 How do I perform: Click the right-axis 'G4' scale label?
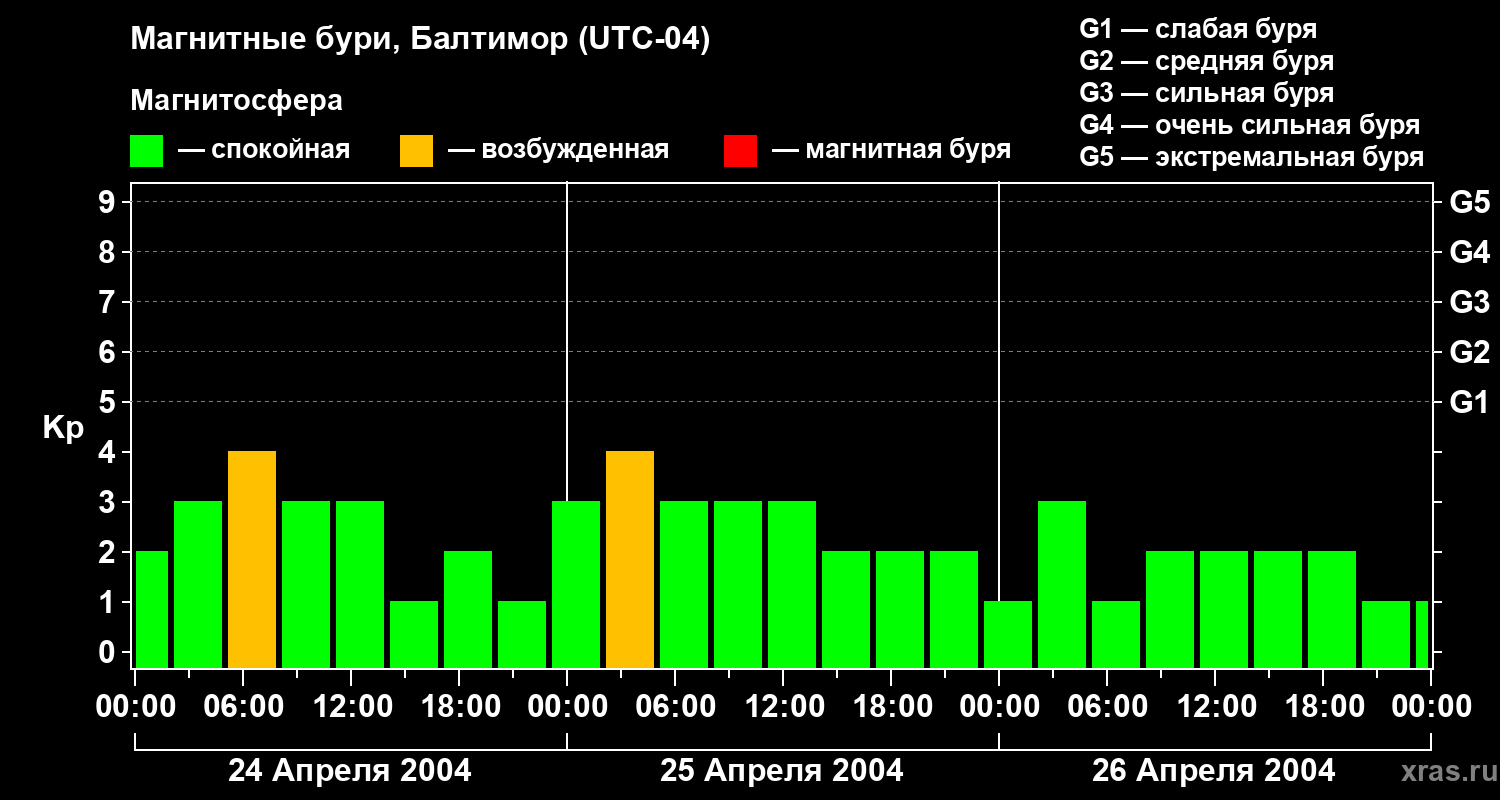[x=1469, y=252]
